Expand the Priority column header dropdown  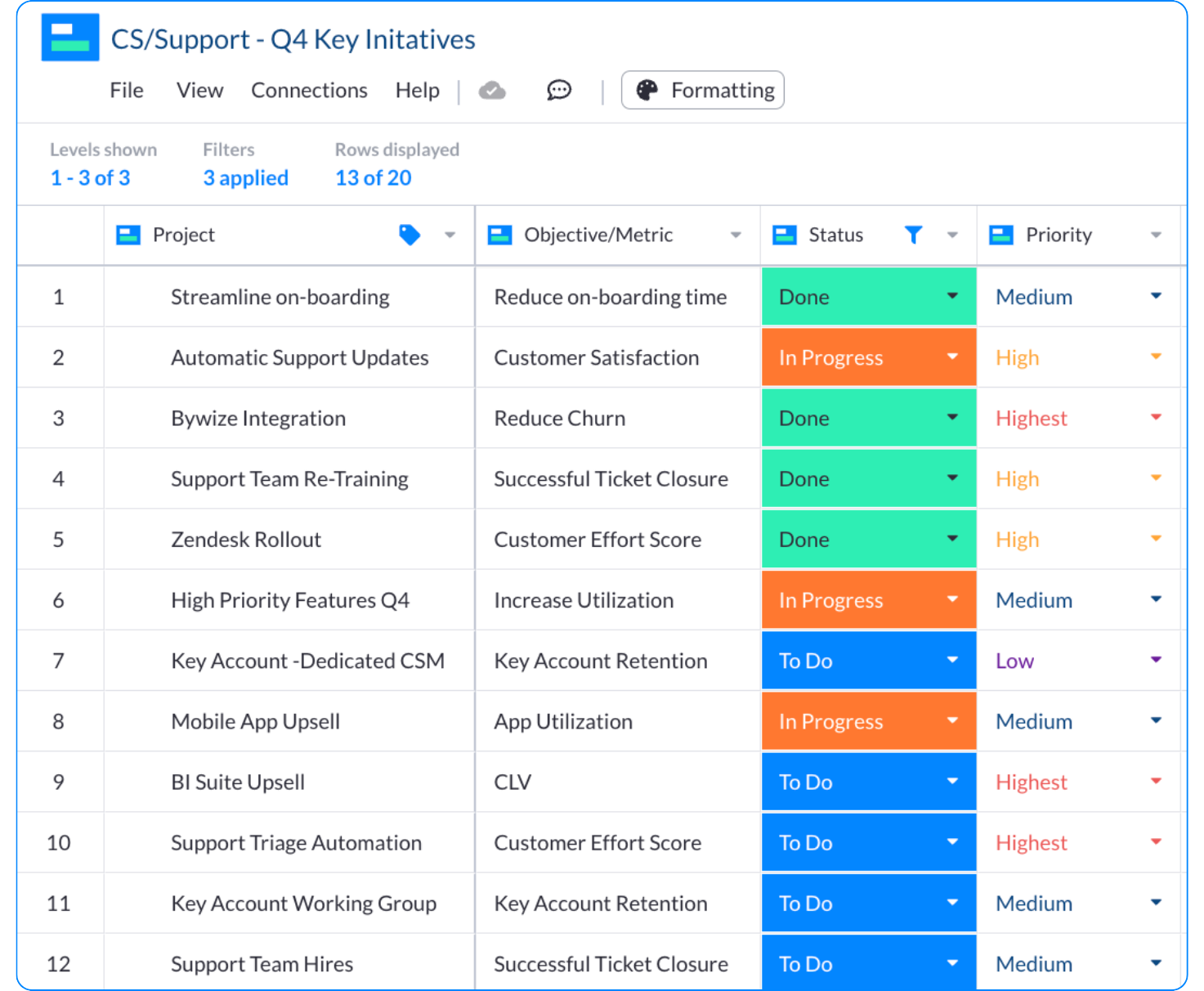tap(1156, 235)
